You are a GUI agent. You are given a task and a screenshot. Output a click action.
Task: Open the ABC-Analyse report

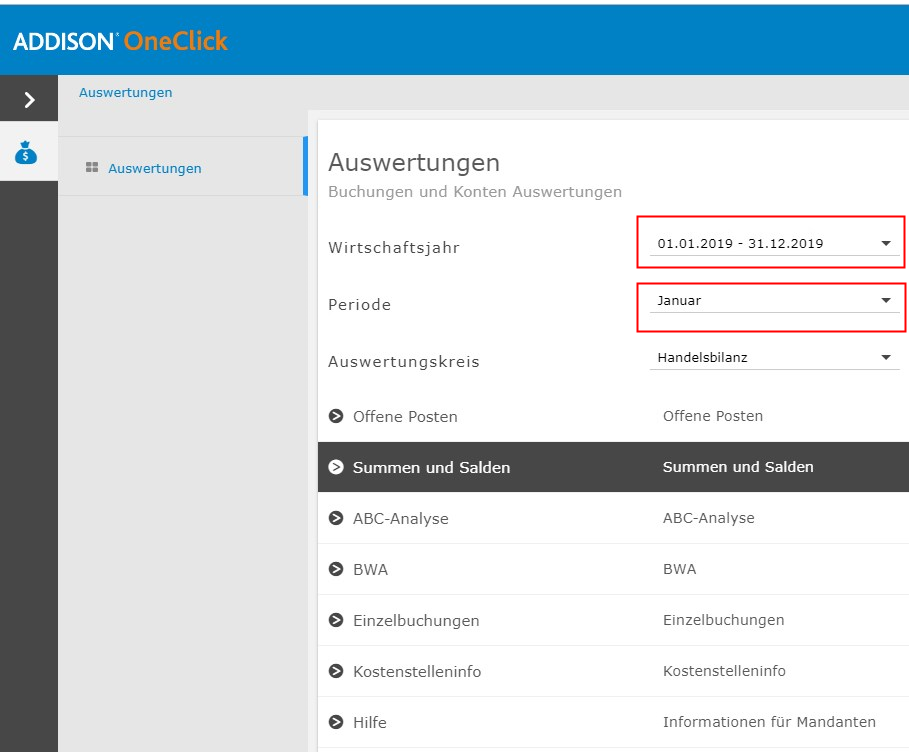[x=401, y=519]
